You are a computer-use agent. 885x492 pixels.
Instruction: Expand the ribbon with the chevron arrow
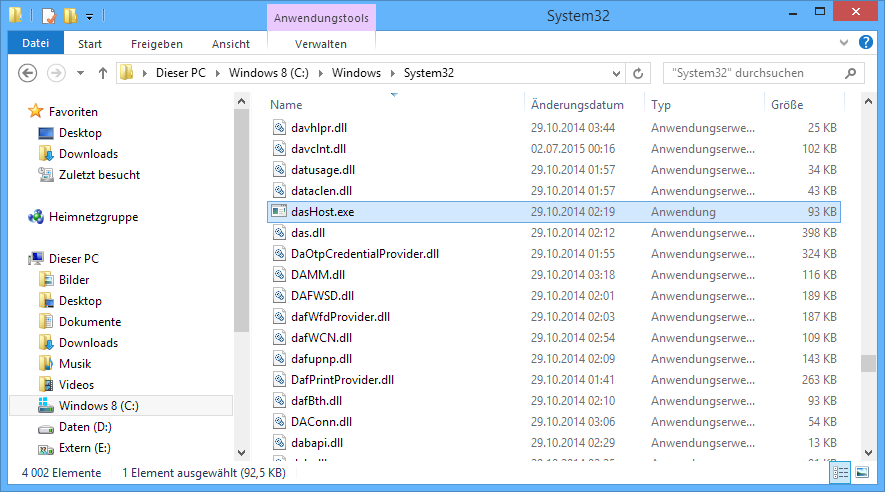pyautogui.click(x=844, y=42)
